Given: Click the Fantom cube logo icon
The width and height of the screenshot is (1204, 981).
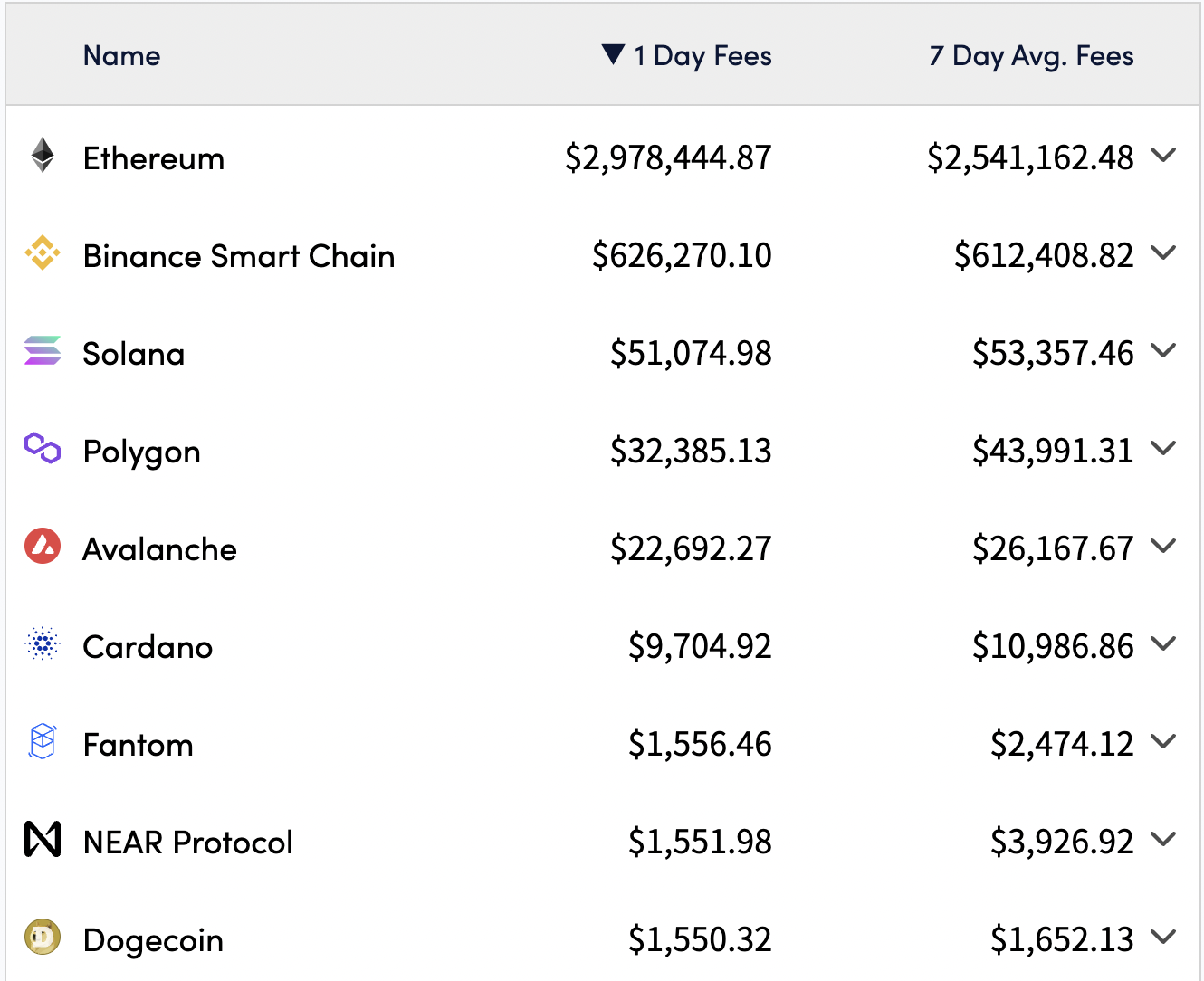Looking at the screenshot, I should pyautogui.click(x=43, y=742).
